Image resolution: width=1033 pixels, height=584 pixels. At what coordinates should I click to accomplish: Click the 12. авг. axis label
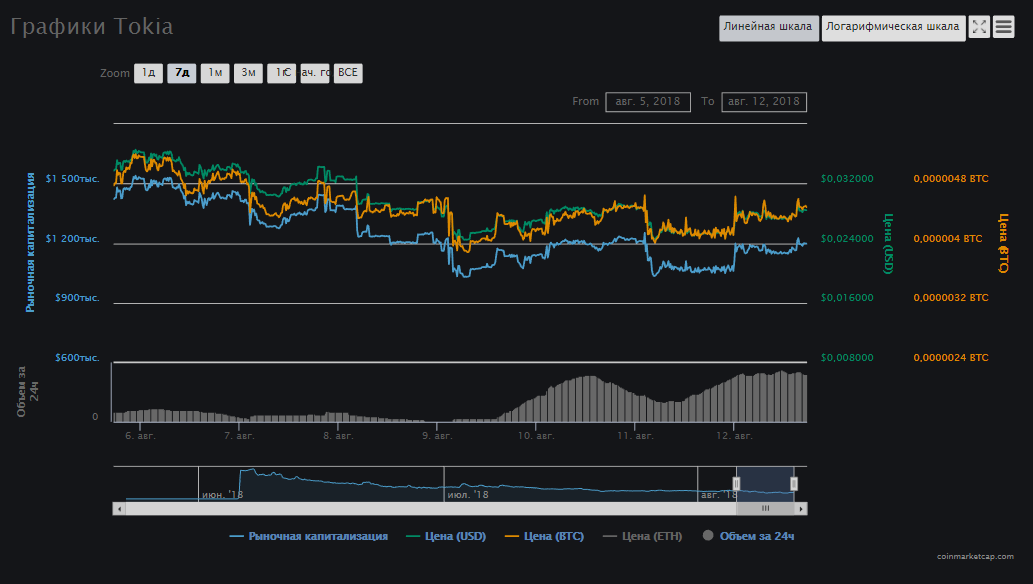(735, 436)
